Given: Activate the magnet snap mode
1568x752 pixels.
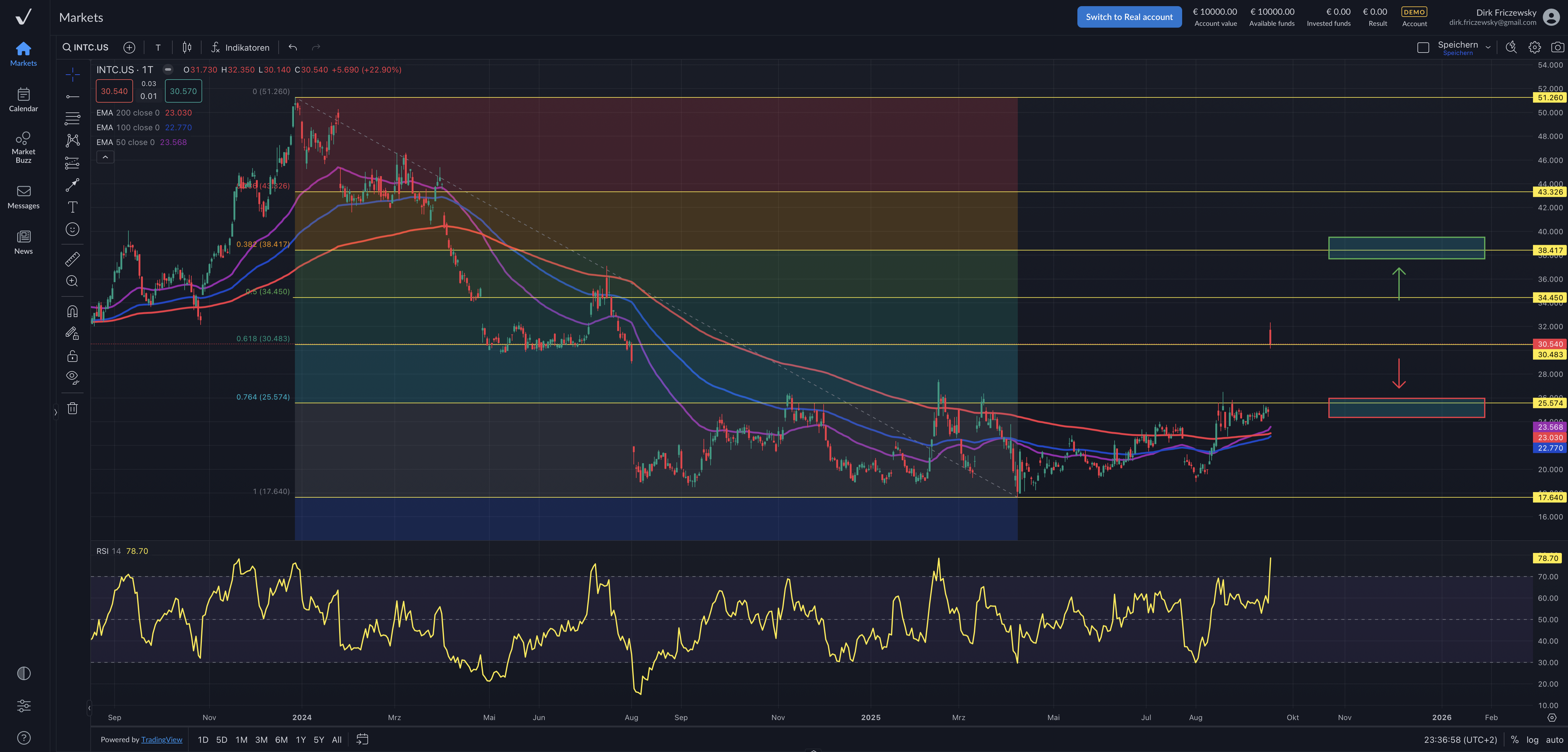Looking at the screenshot, I should 73,311.
